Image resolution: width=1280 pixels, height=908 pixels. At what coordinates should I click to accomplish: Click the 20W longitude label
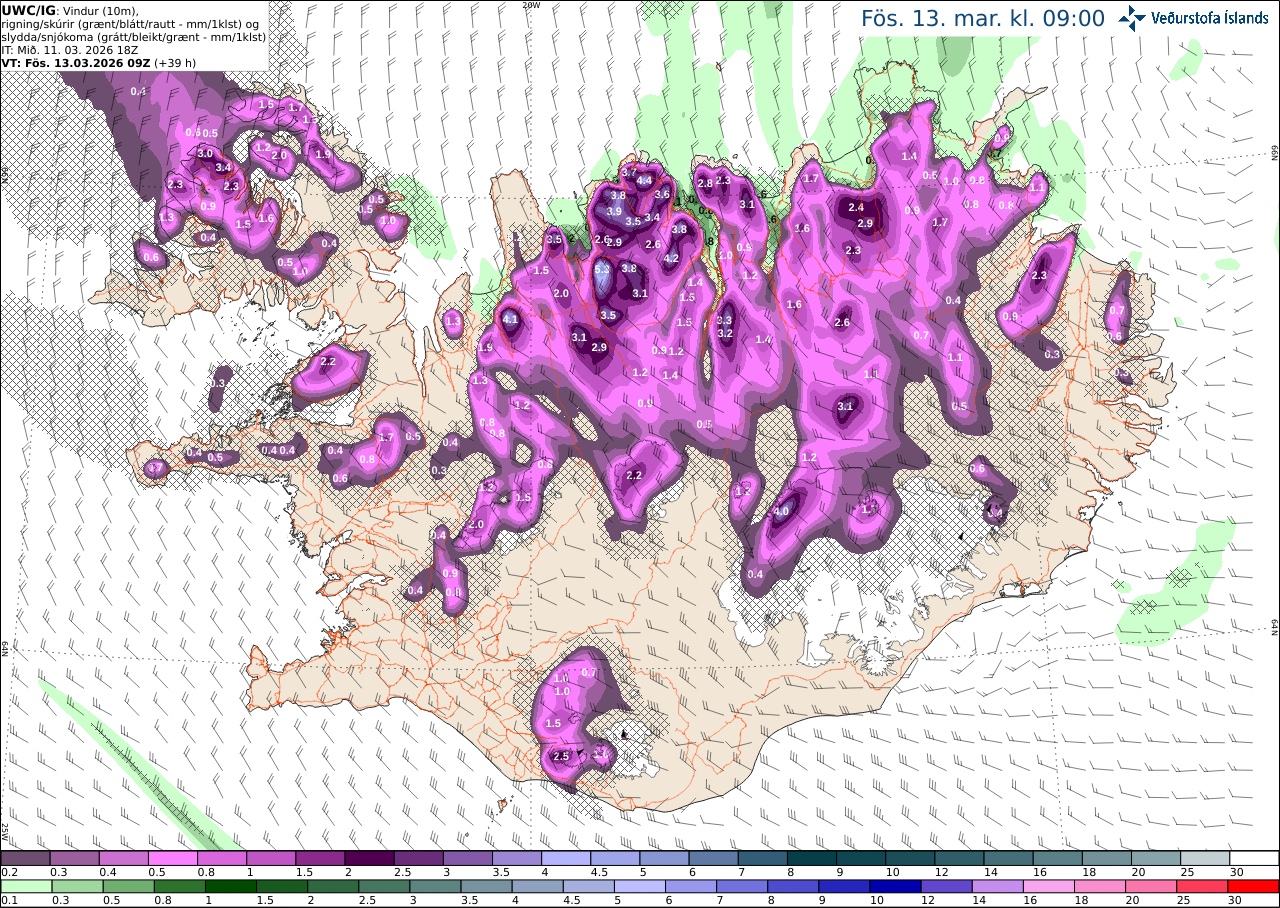coord(531,5)
